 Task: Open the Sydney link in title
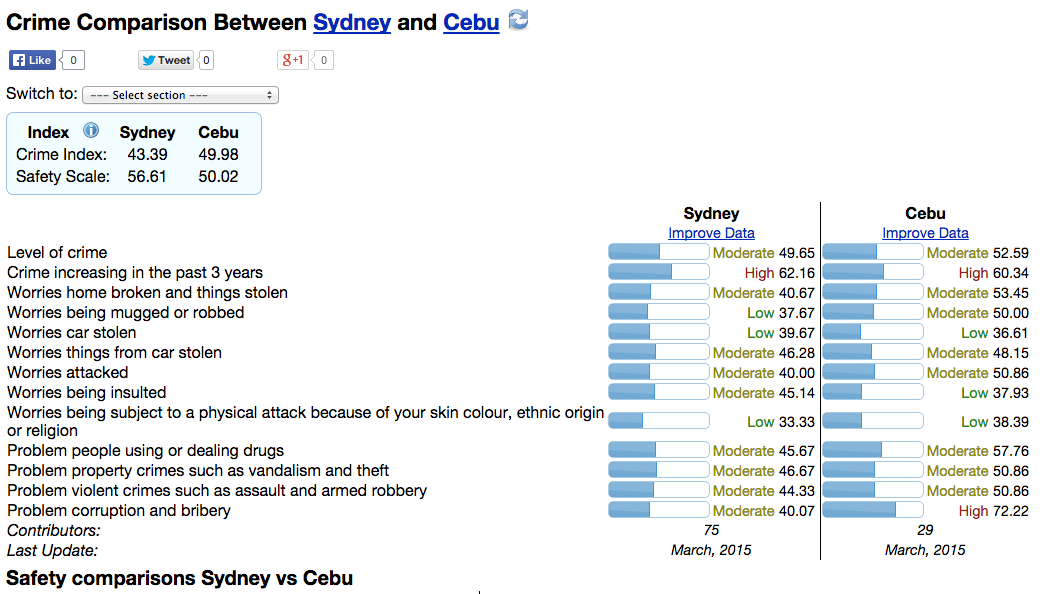[352, 22]
